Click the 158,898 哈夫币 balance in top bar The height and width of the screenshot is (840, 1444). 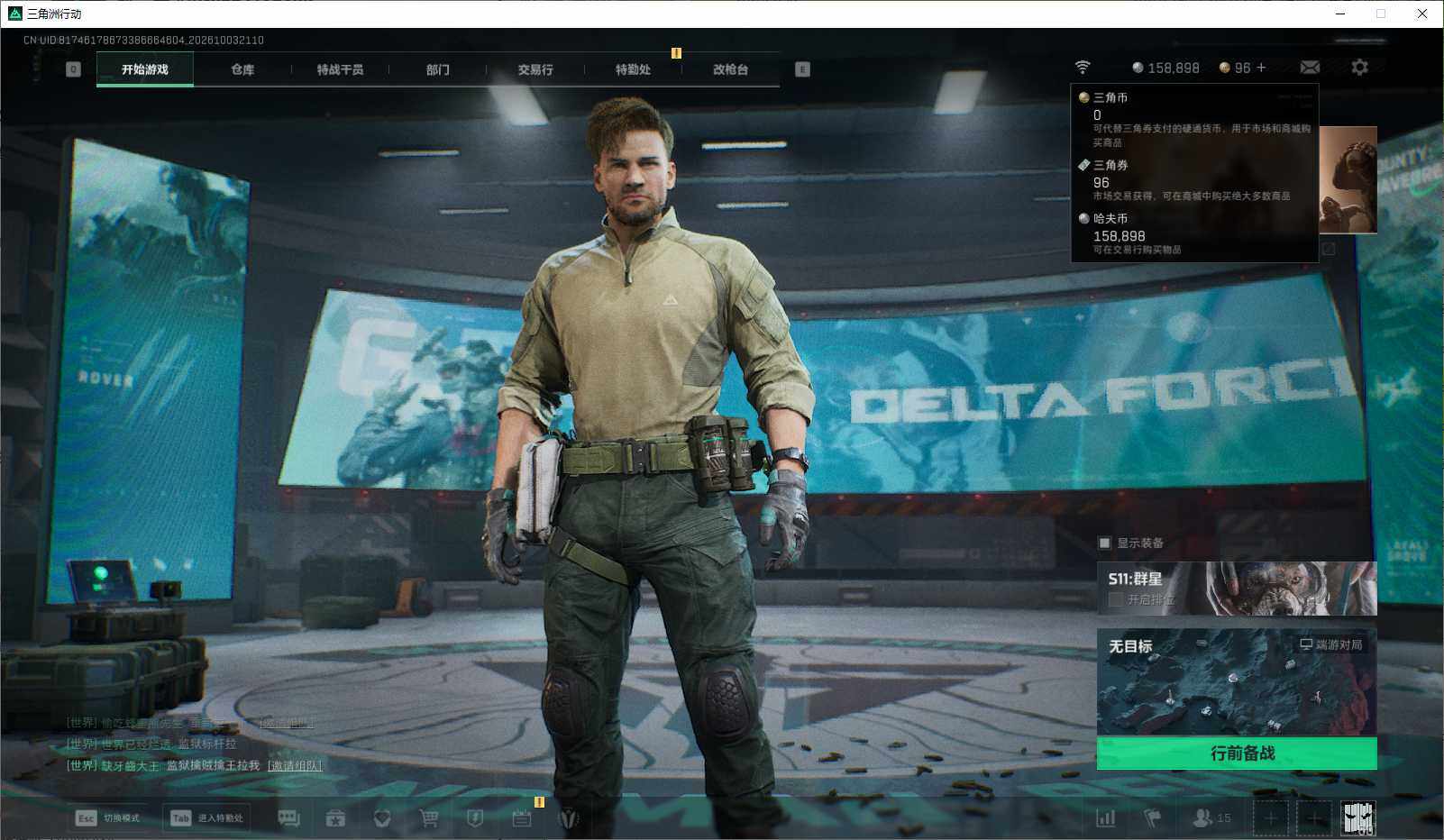click(1165, 68)
